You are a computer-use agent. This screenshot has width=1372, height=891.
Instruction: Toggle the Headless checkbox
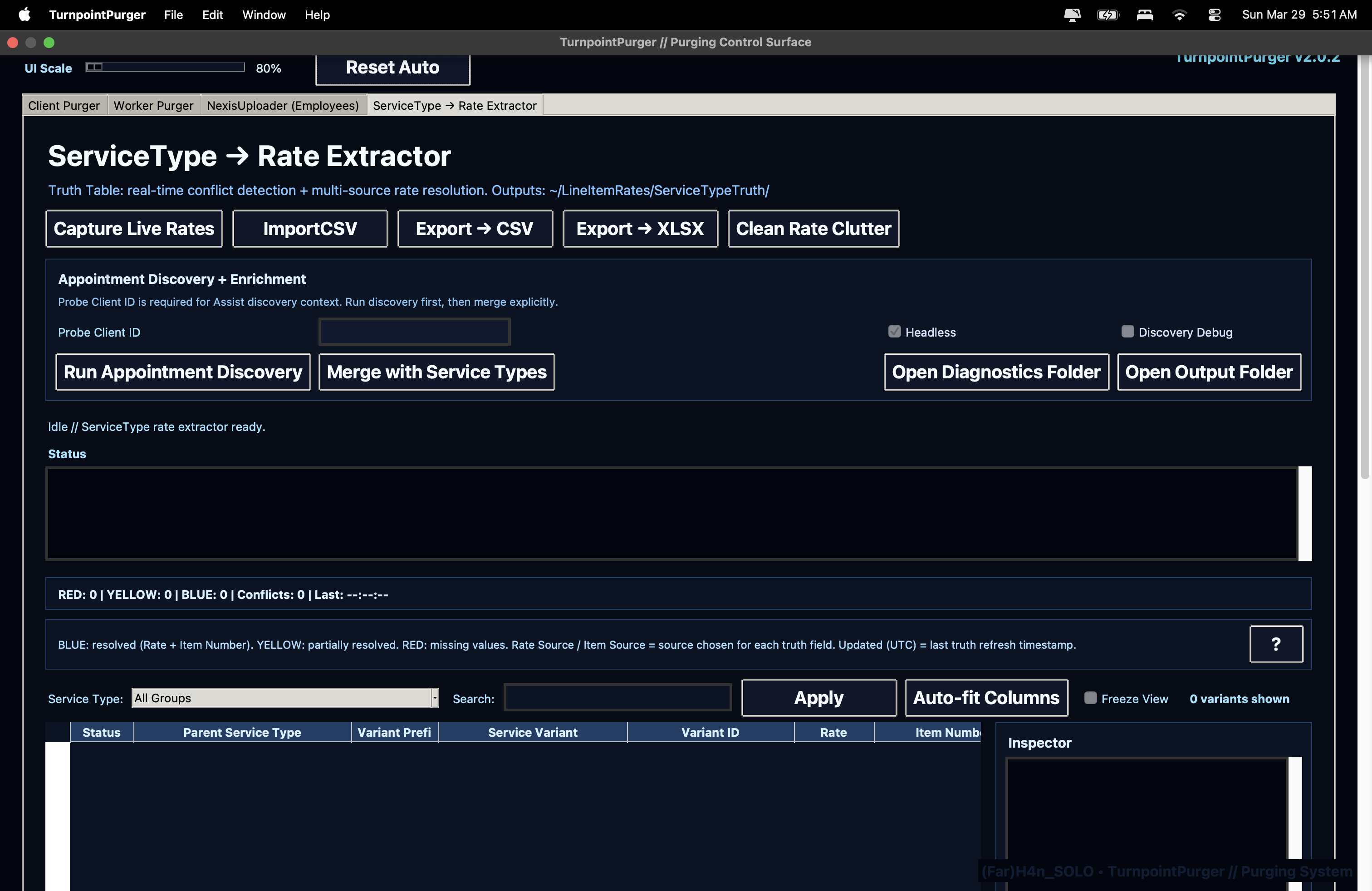[x=894, y=331]
